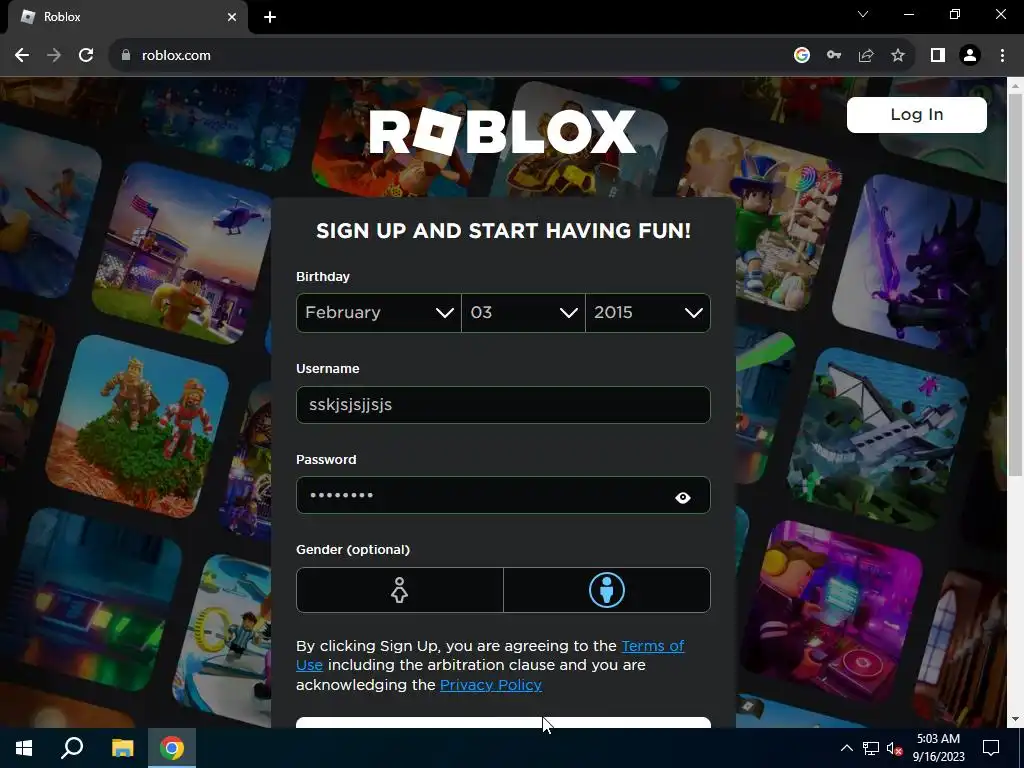Open the Windows Start menu

[x=24, y=748]
